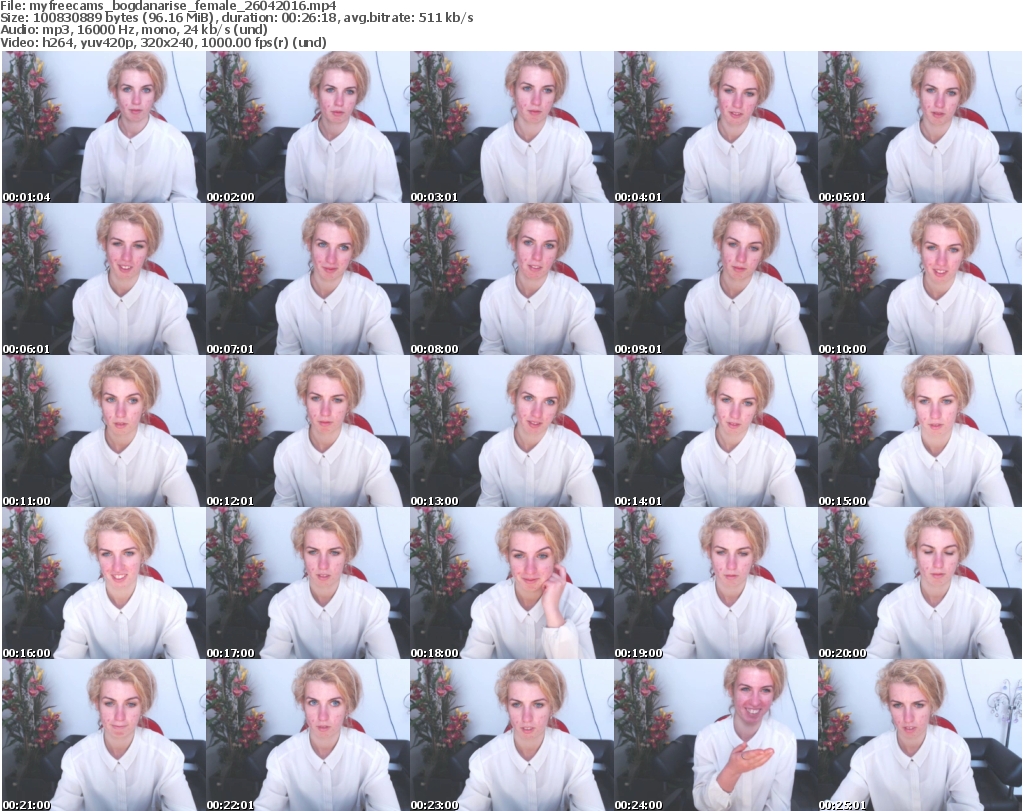Click the thumbnail stamped 00:23:00
This screenshot has height=811, width=1024.
click(511, 735)
